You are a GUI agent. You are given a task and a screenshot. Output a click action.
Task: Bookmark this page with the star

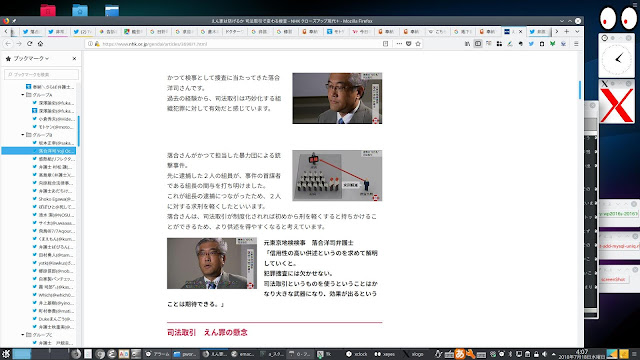click(418, 44)
